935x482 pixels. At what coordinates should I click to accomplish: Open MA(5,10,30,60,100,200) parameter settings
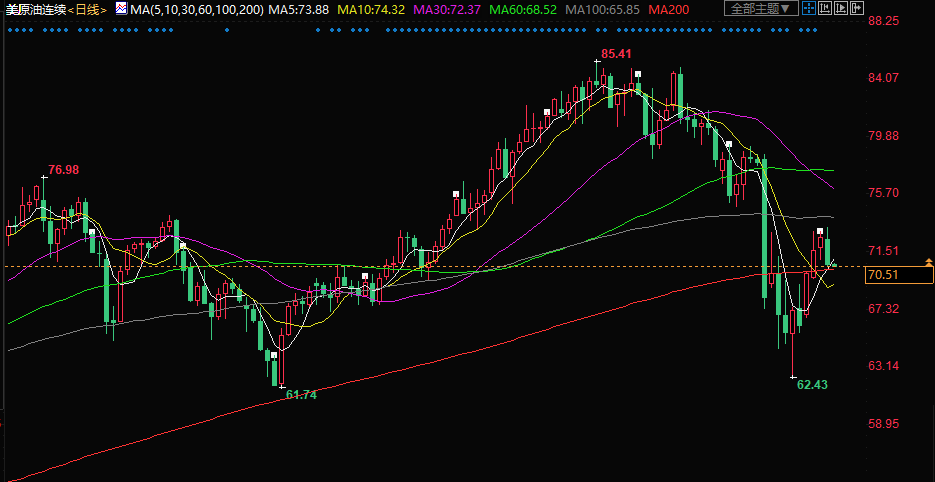[x=197, y=9]
